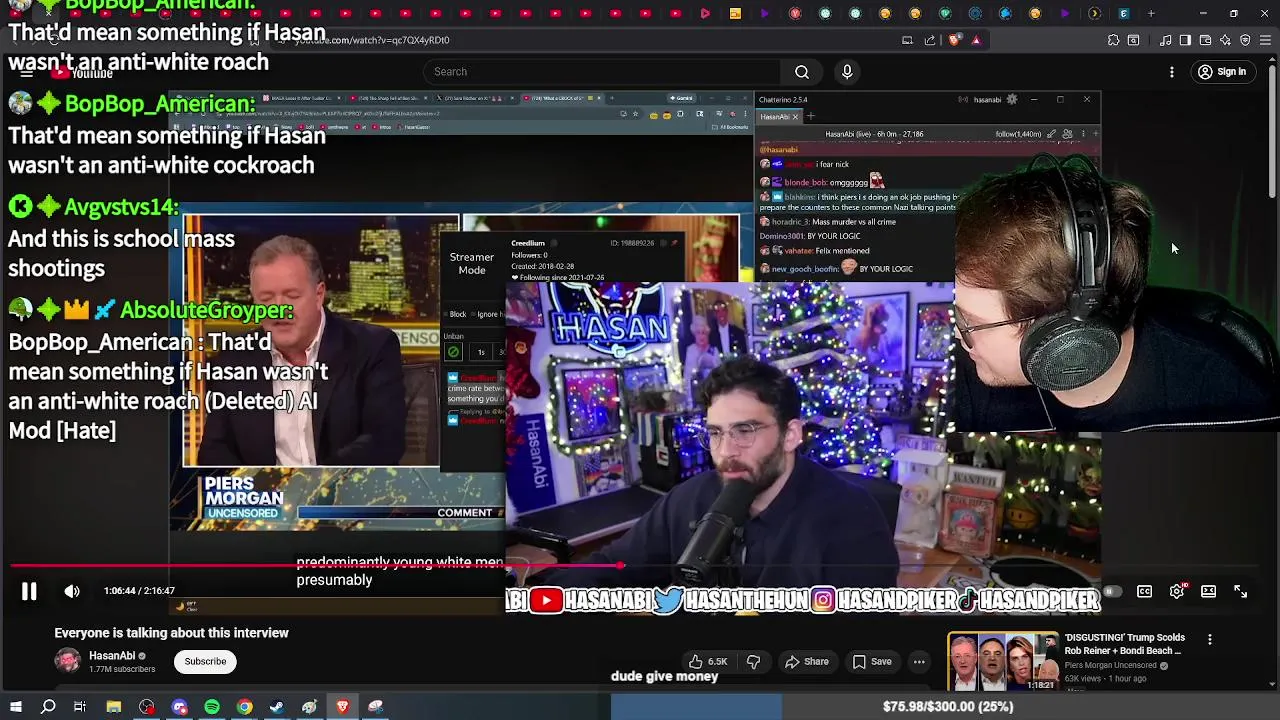This screenshot has height=720, width=1280.
Task: Open the Brave Wallet icon
Action: [x=1205, y=40]
